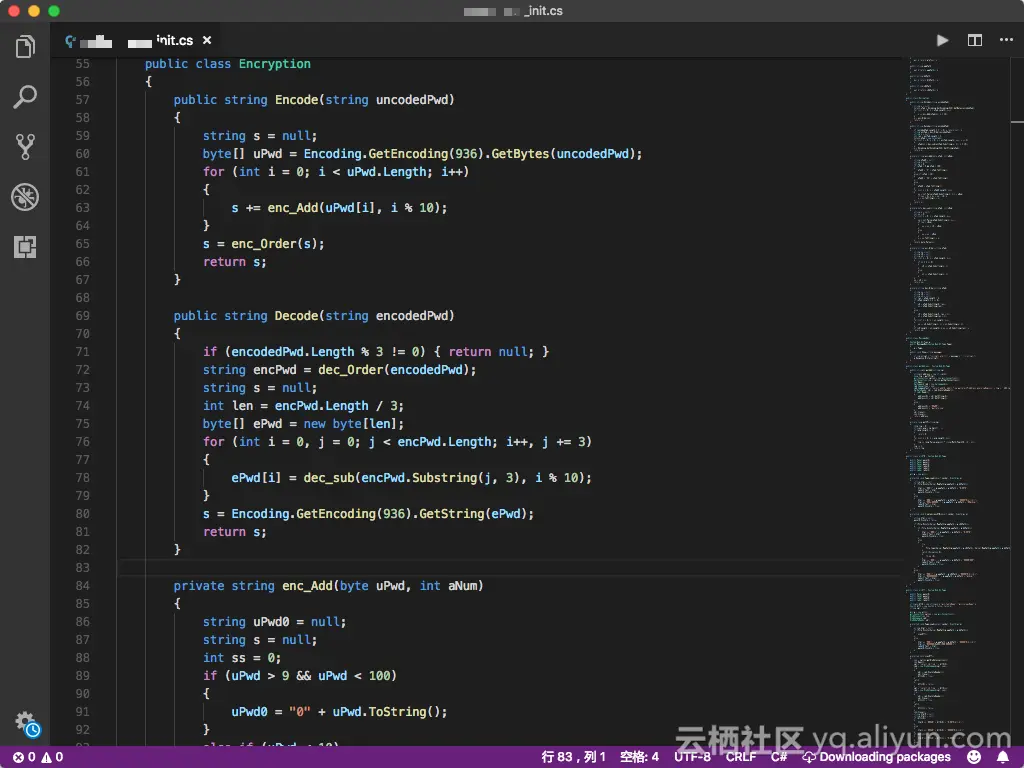The height and width of the screenshot is (768, 1024).
Task: Click 'int len' declaration on line 74
Action: (x=228, y=406)
